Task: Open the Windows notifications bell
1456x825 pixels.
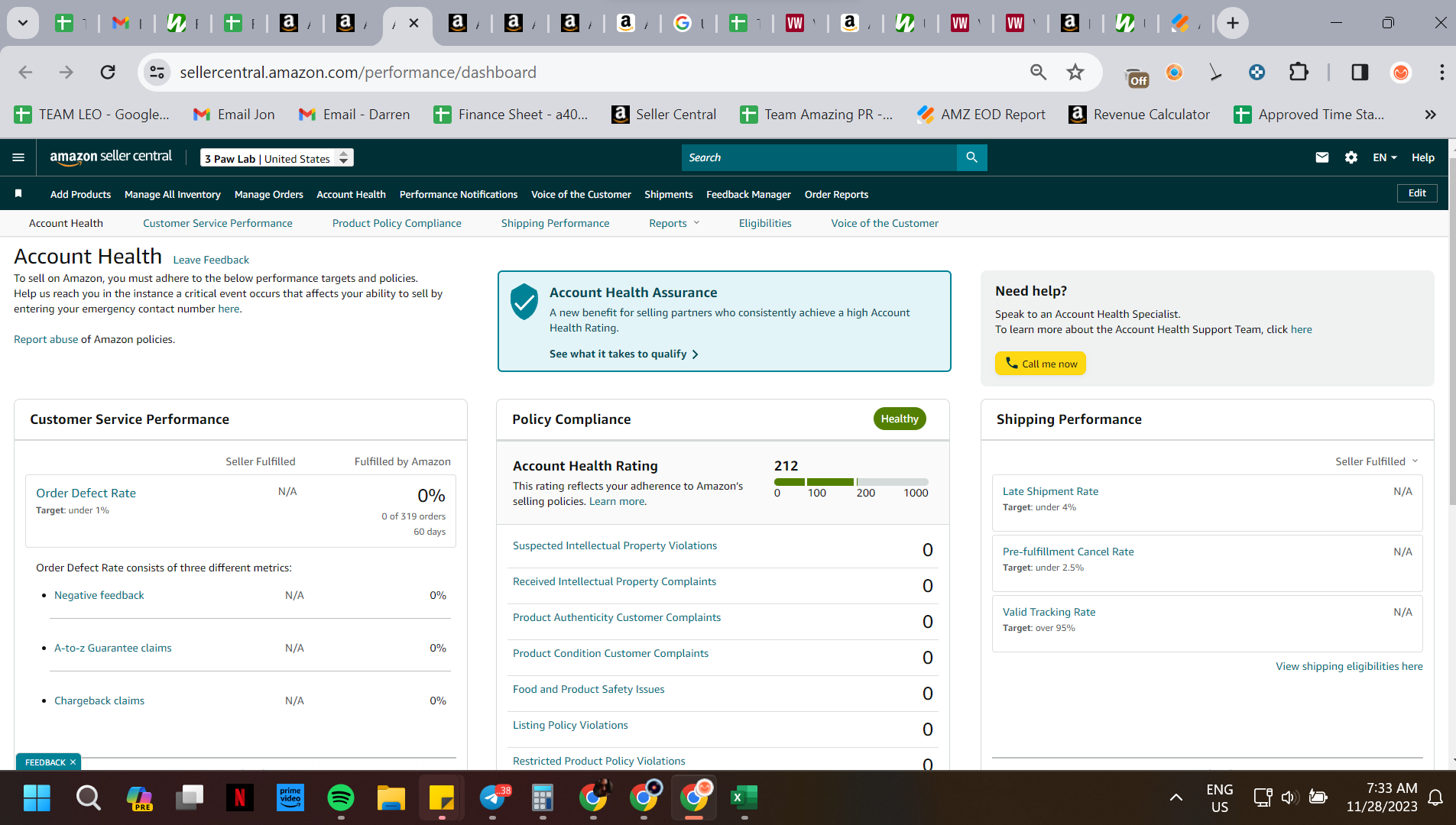Action: [1435, 797]
